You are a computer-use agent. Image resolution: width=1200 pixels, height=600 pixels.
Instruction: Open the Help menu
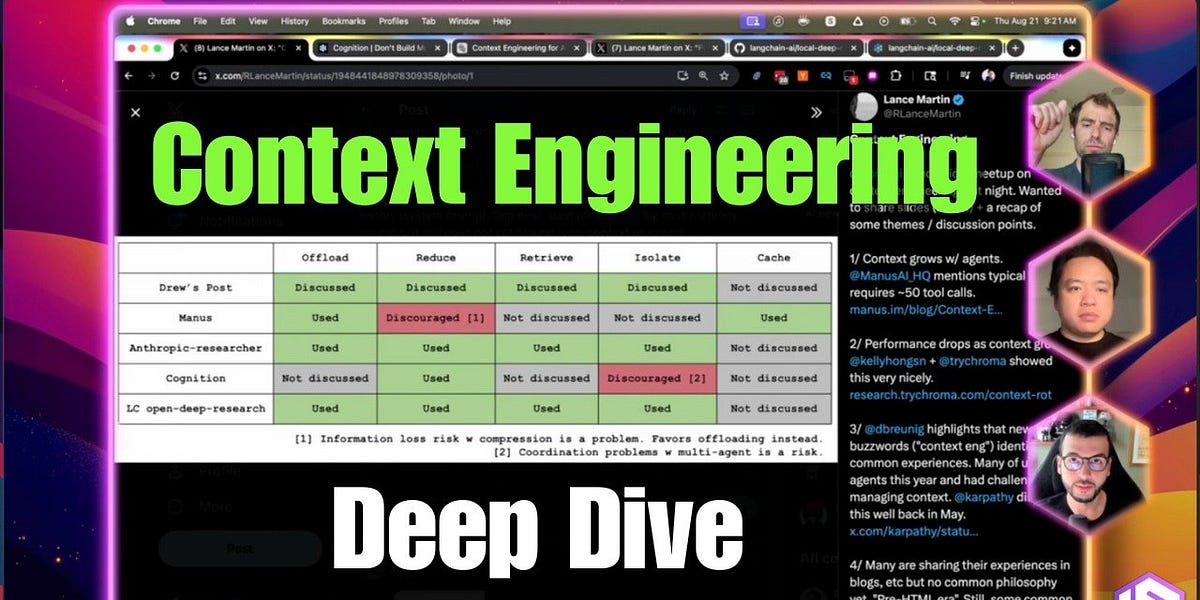tap(502, 20)
